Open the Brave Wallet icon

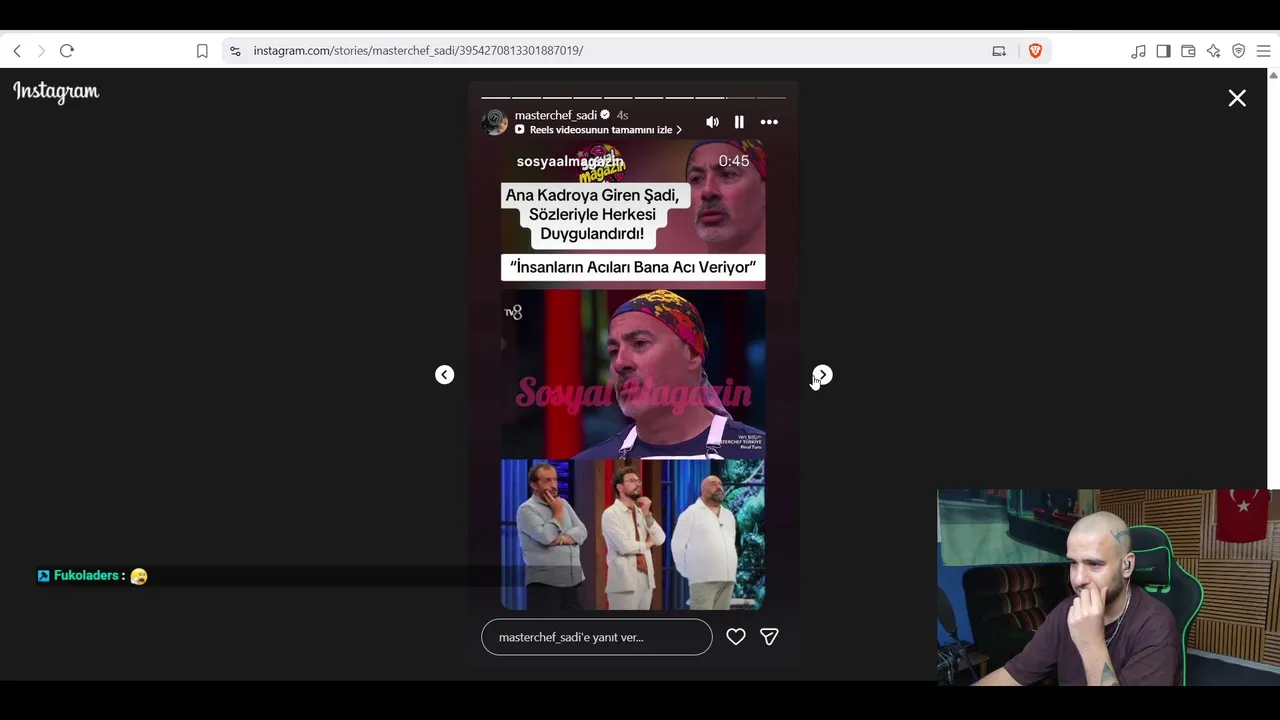click(x=1188, y=51)
